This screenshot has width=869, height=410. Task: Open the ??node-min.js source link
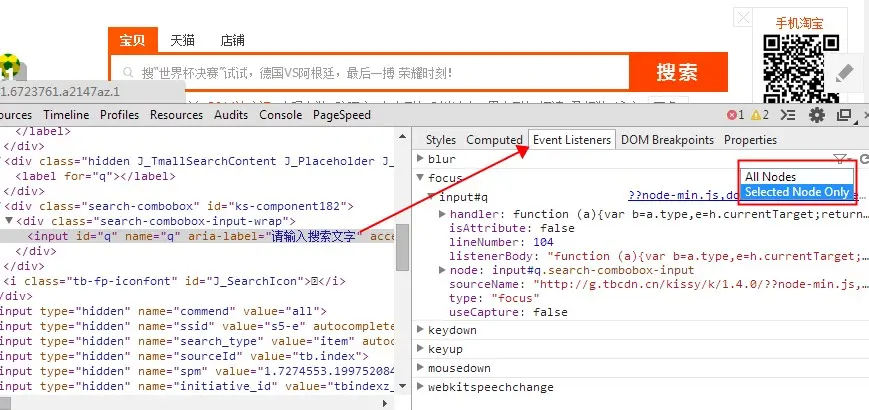click(x=684, y=196)
